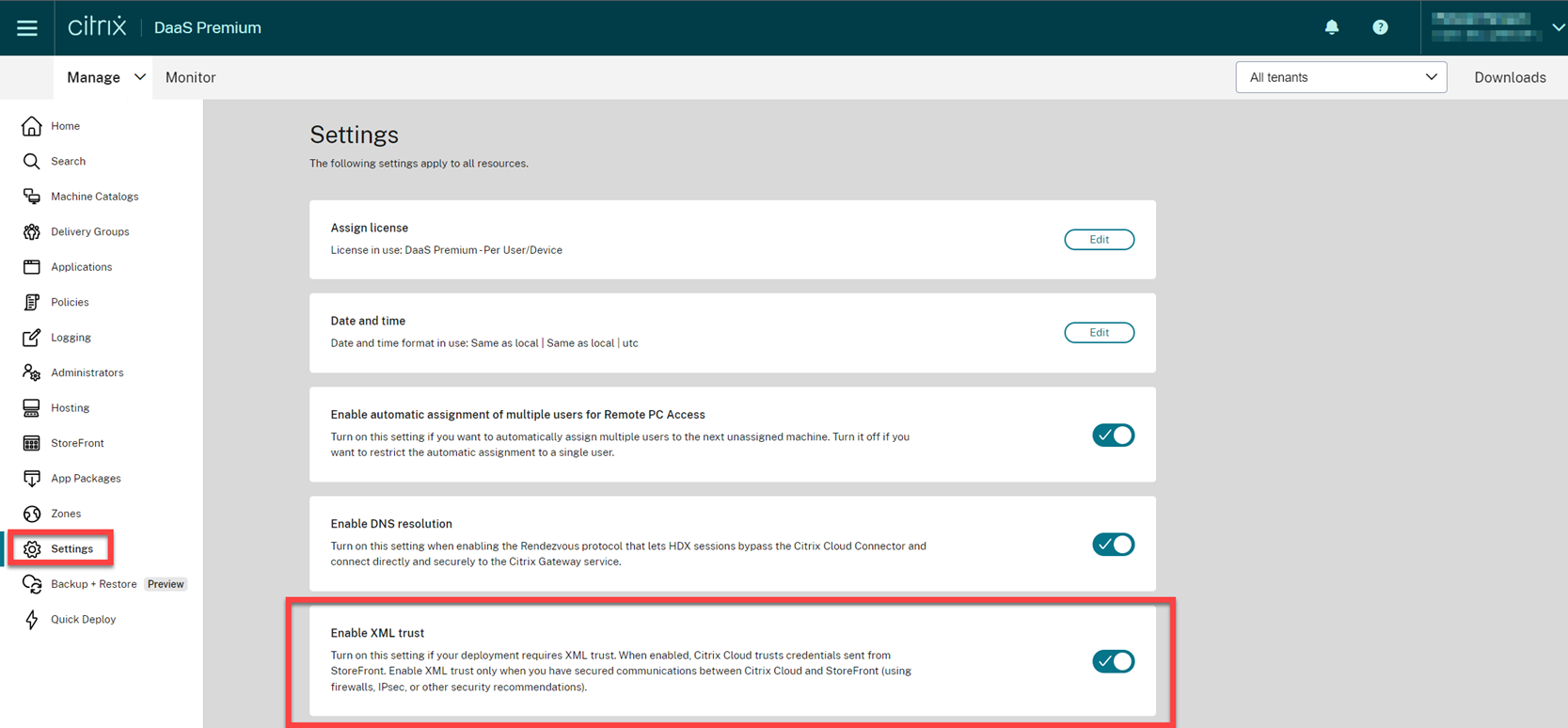
Task: Click the Quick Deploy lightning icon
Action: 32,620
